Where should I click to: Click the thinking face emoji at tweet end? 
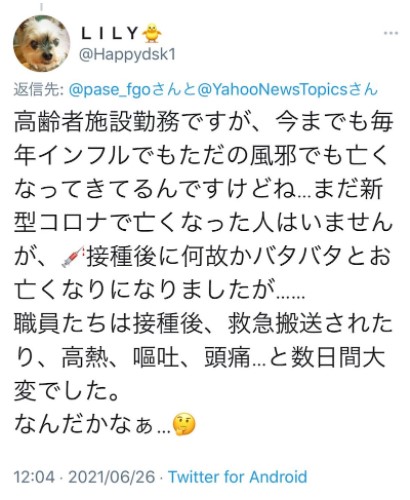click(x=184, y=424)
